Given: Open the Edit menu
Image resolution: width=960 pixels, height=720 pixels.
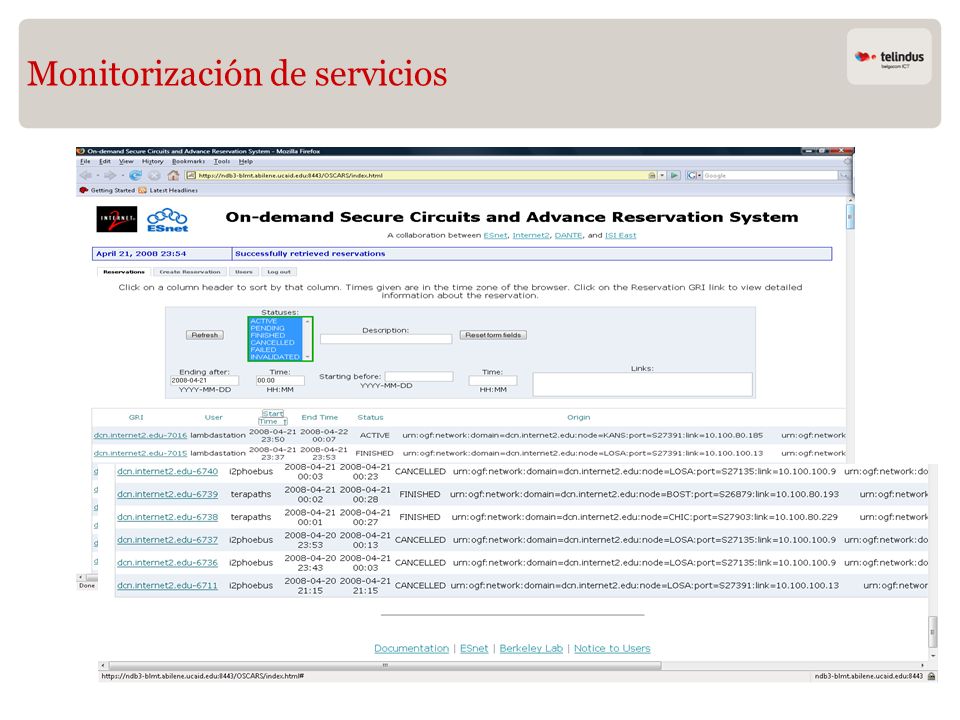Looking at the screenshot, I should [x=105, y=162].
